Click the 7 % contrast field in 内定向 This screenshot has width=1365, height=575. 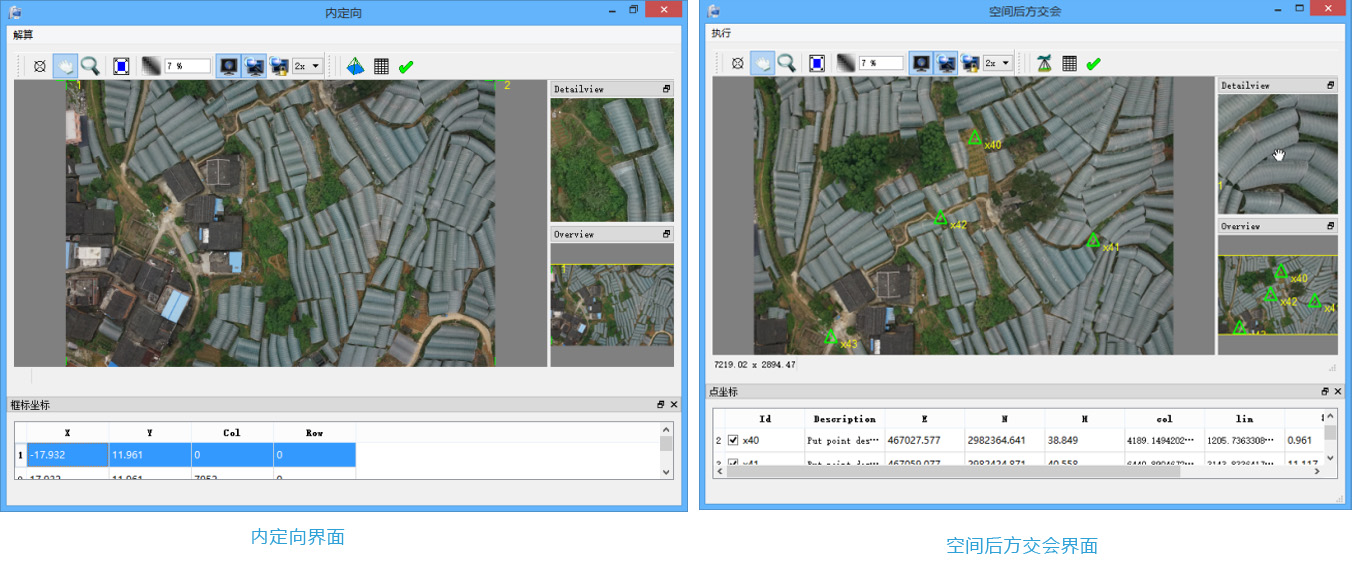pyautogui.click(x=187, y=66)
